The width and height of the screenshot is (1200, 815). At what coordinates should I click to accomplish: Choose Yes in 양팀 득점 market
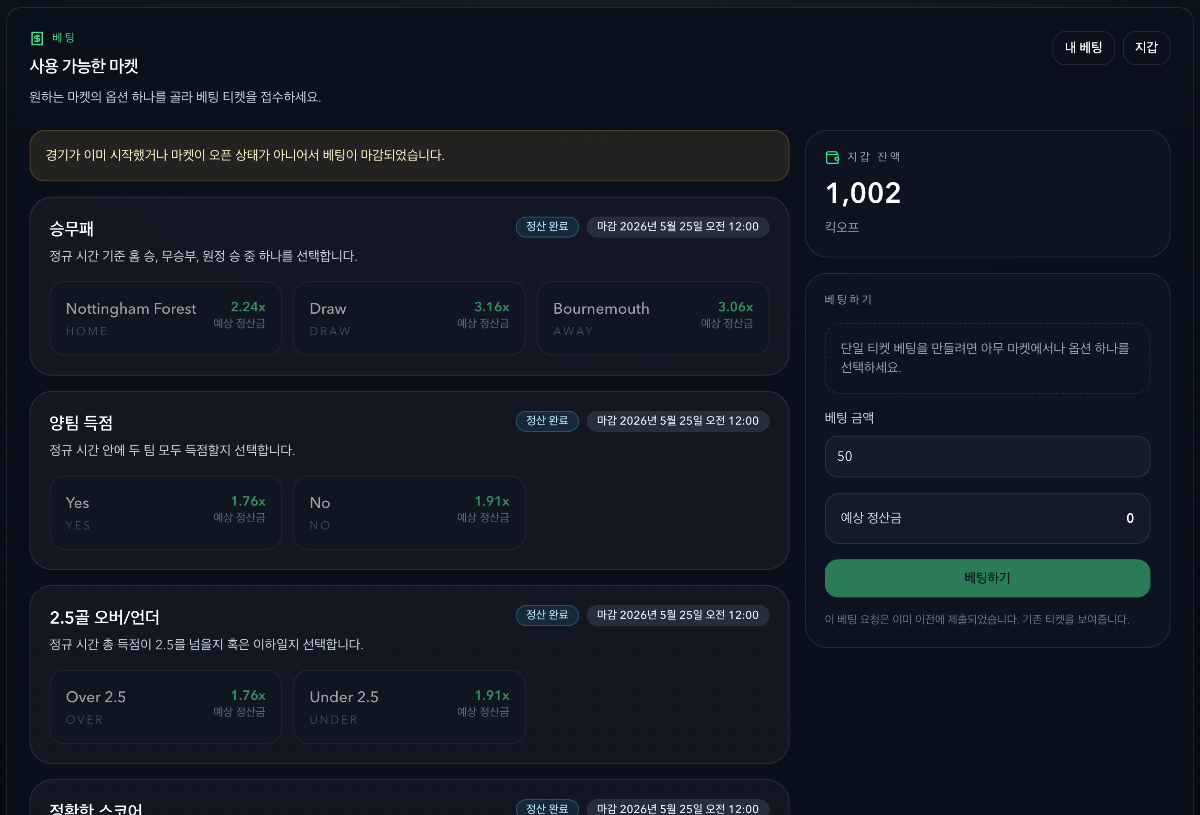pyautogui.click(x=166, y=512)
